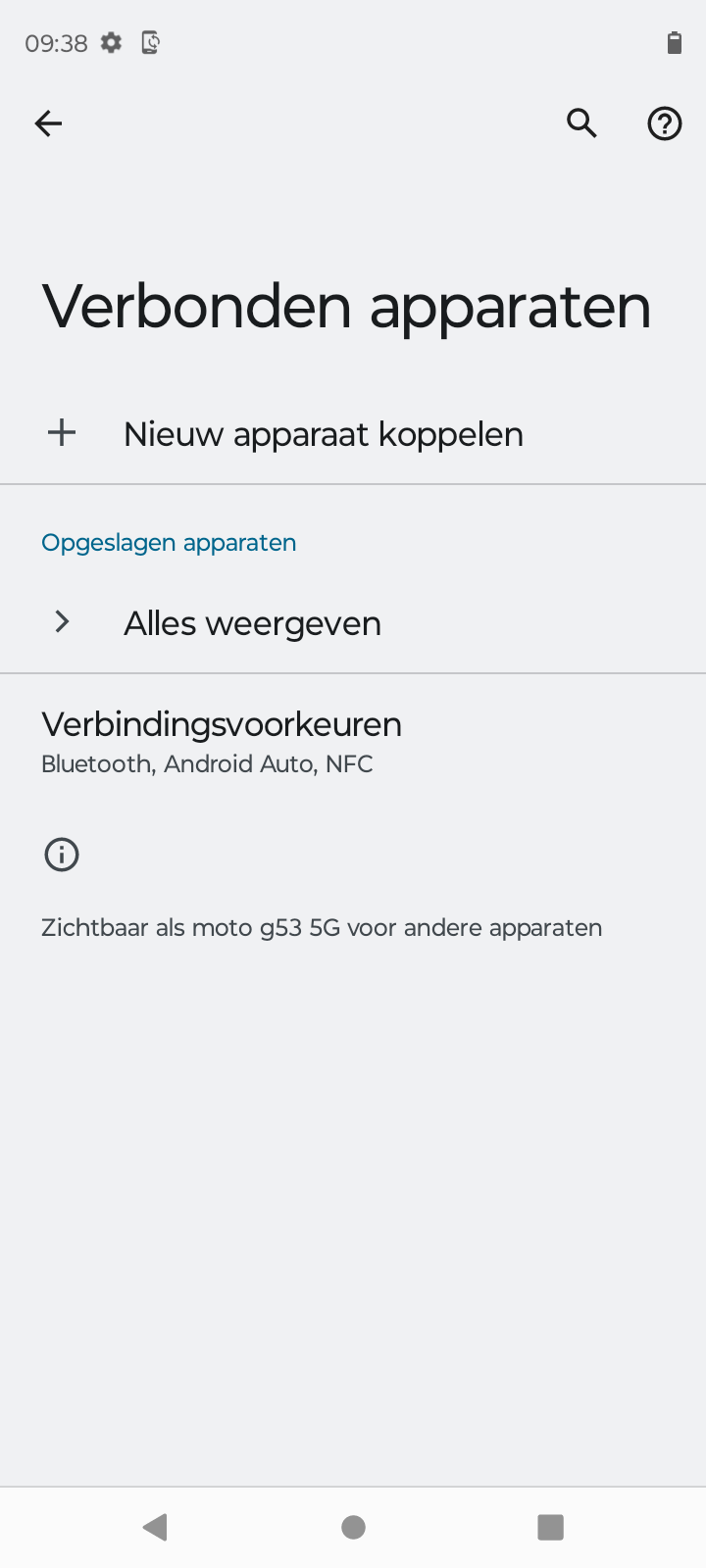Open 'Verbindingsvoorkeuren' settings
706x1568 pixels.
tap(353, 742)
